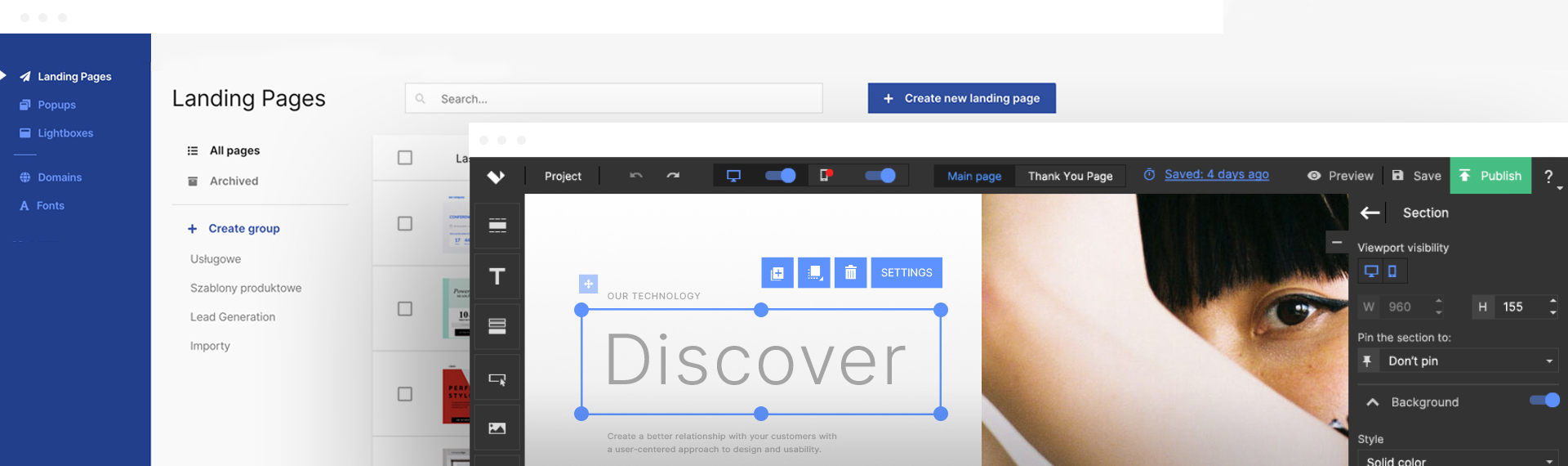Select the Text widget tool
Viewport: 1568px width, 466px height.
497,276
